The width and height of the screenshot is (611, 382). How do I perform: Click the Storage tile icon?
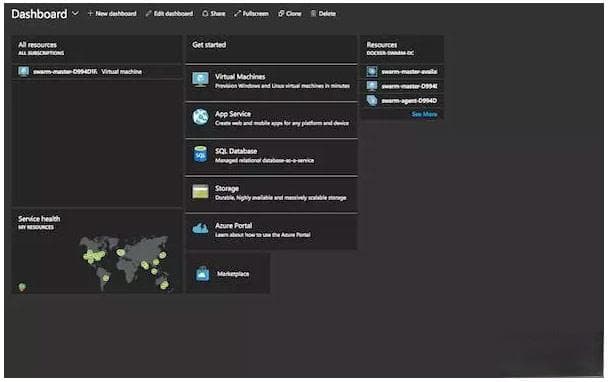[x=200, y=191]
